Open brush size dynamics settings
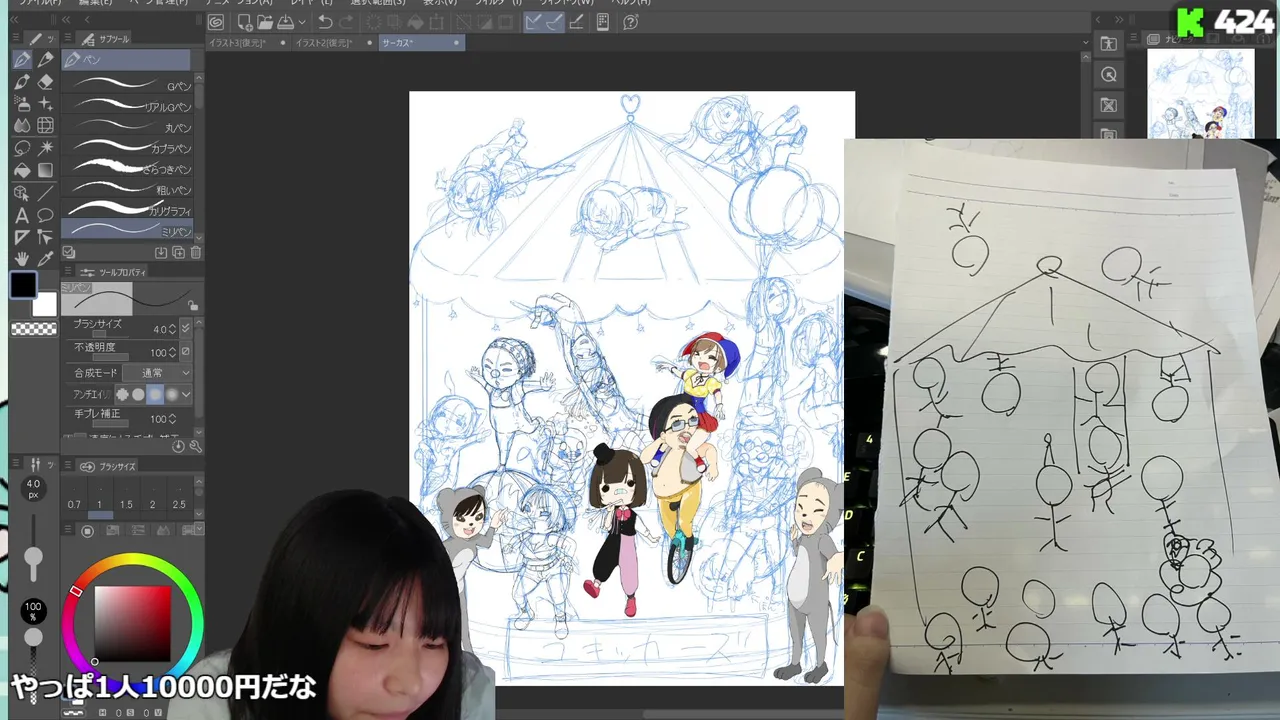 pyautogui.click(x=186, y=328)
